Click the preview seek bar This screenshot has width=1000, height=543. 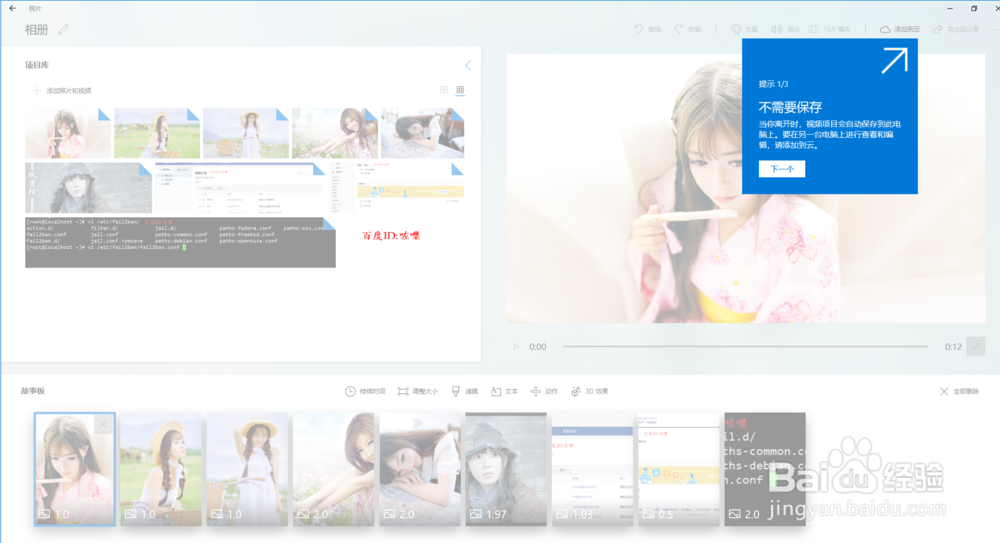745,346
